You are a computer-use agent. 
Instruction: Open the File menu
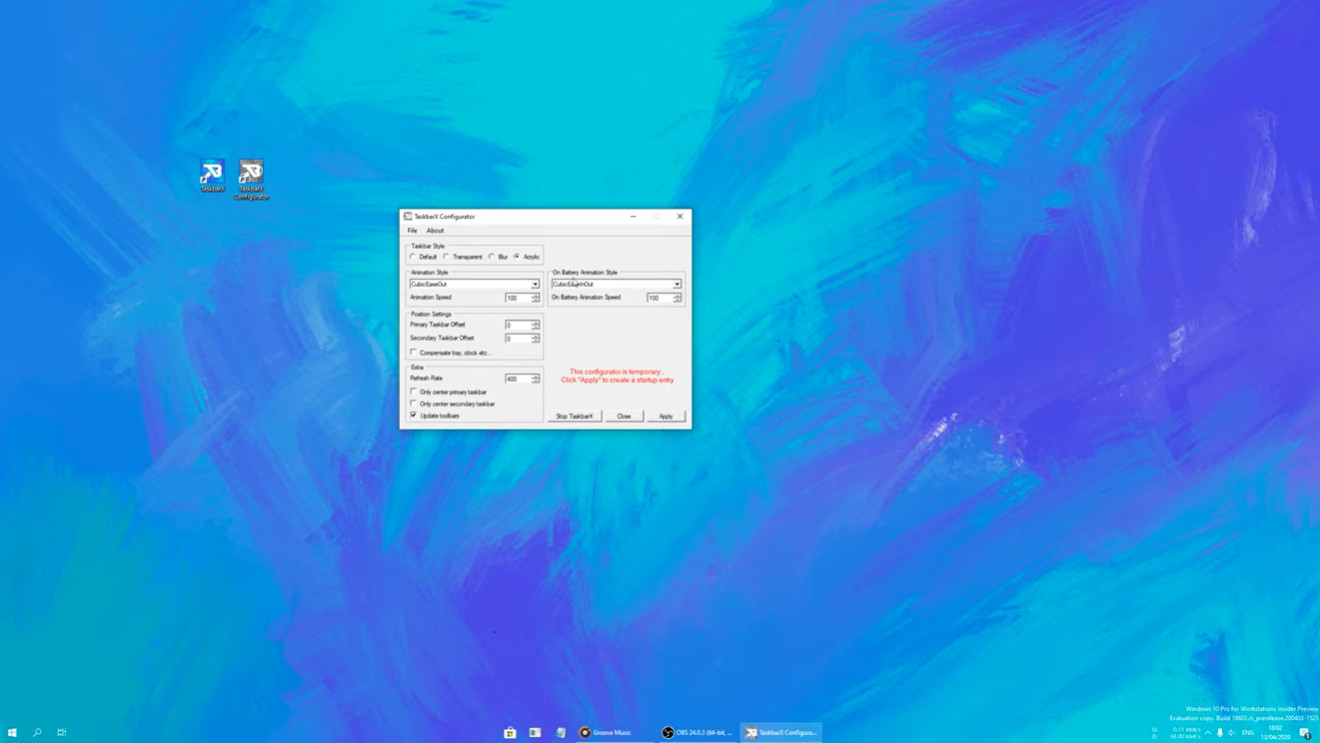412,230
